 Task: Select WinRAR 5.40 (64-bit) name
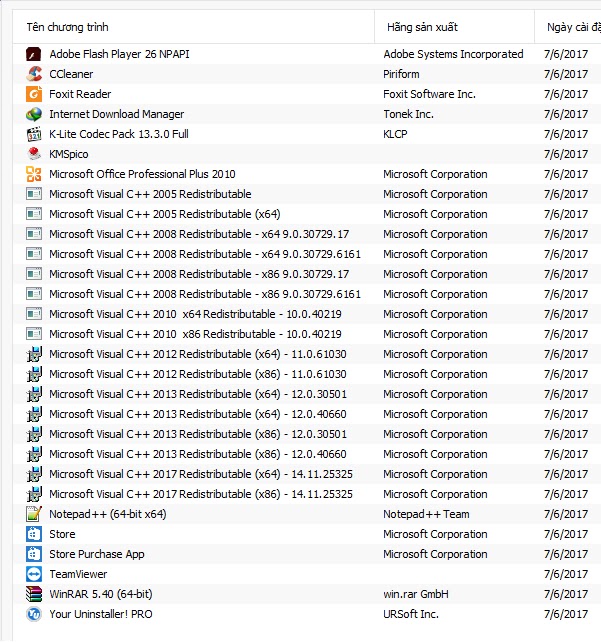tap(101, 594)
